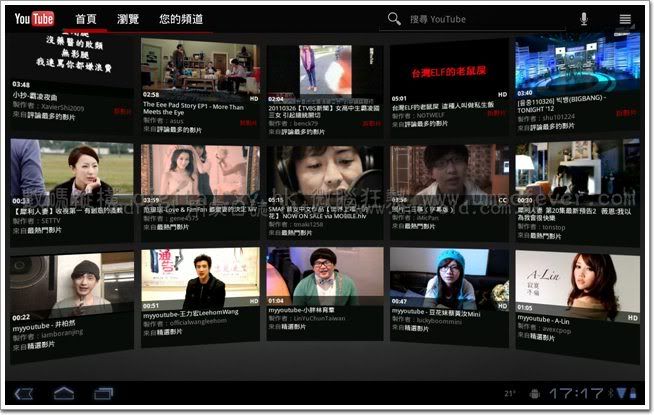Open the BIGBANG TONIGHT video thumbnail

click(577, 64)
